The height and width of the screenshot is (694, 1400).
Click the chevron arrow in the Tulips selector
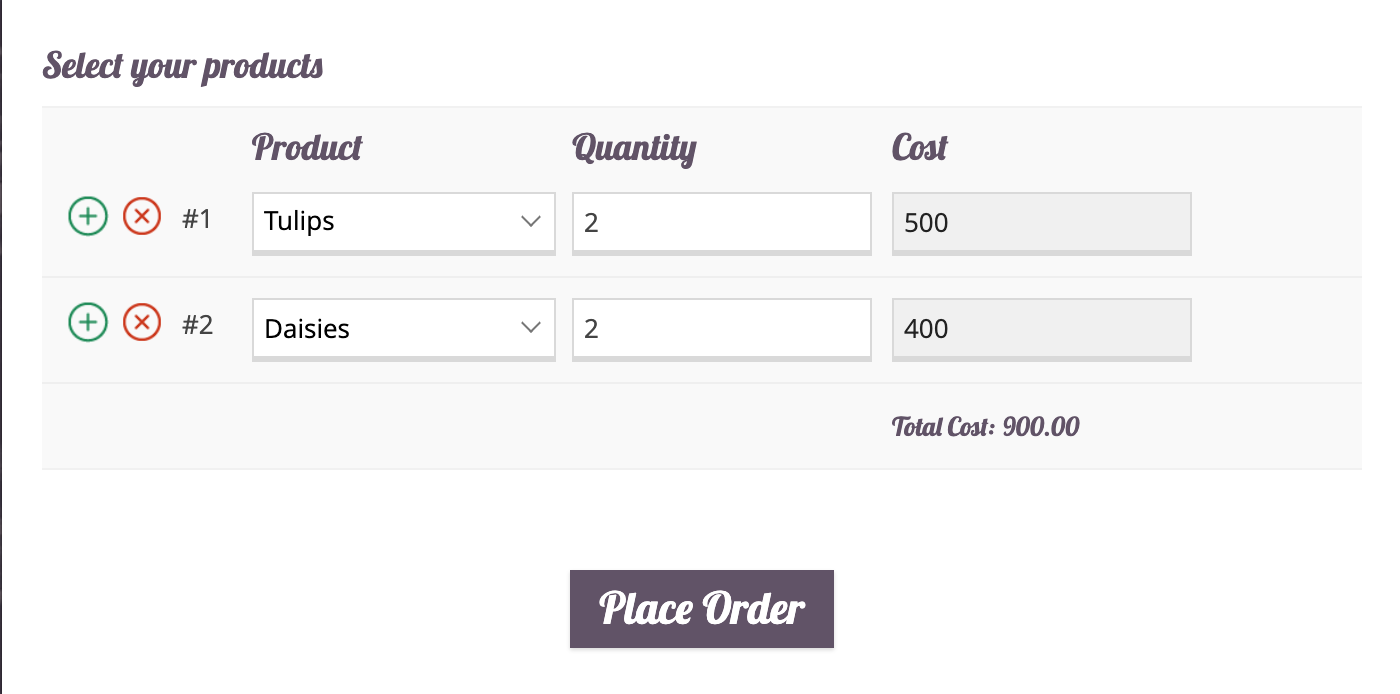531,222
